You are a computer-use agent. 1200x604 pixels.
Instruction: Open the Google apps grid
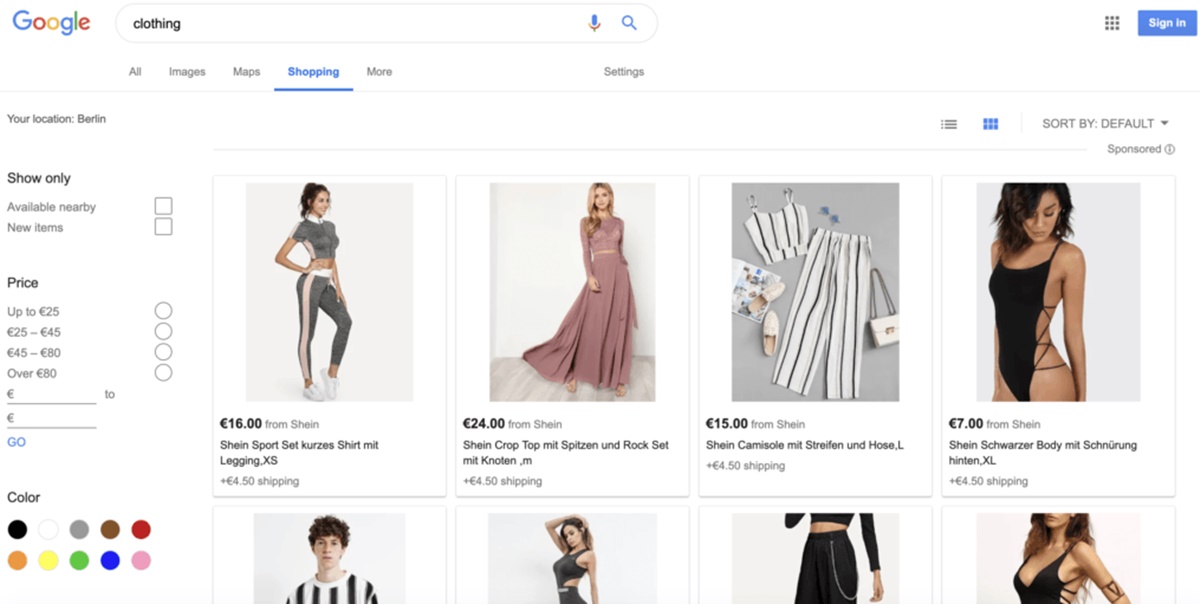tap(1112, 23)
